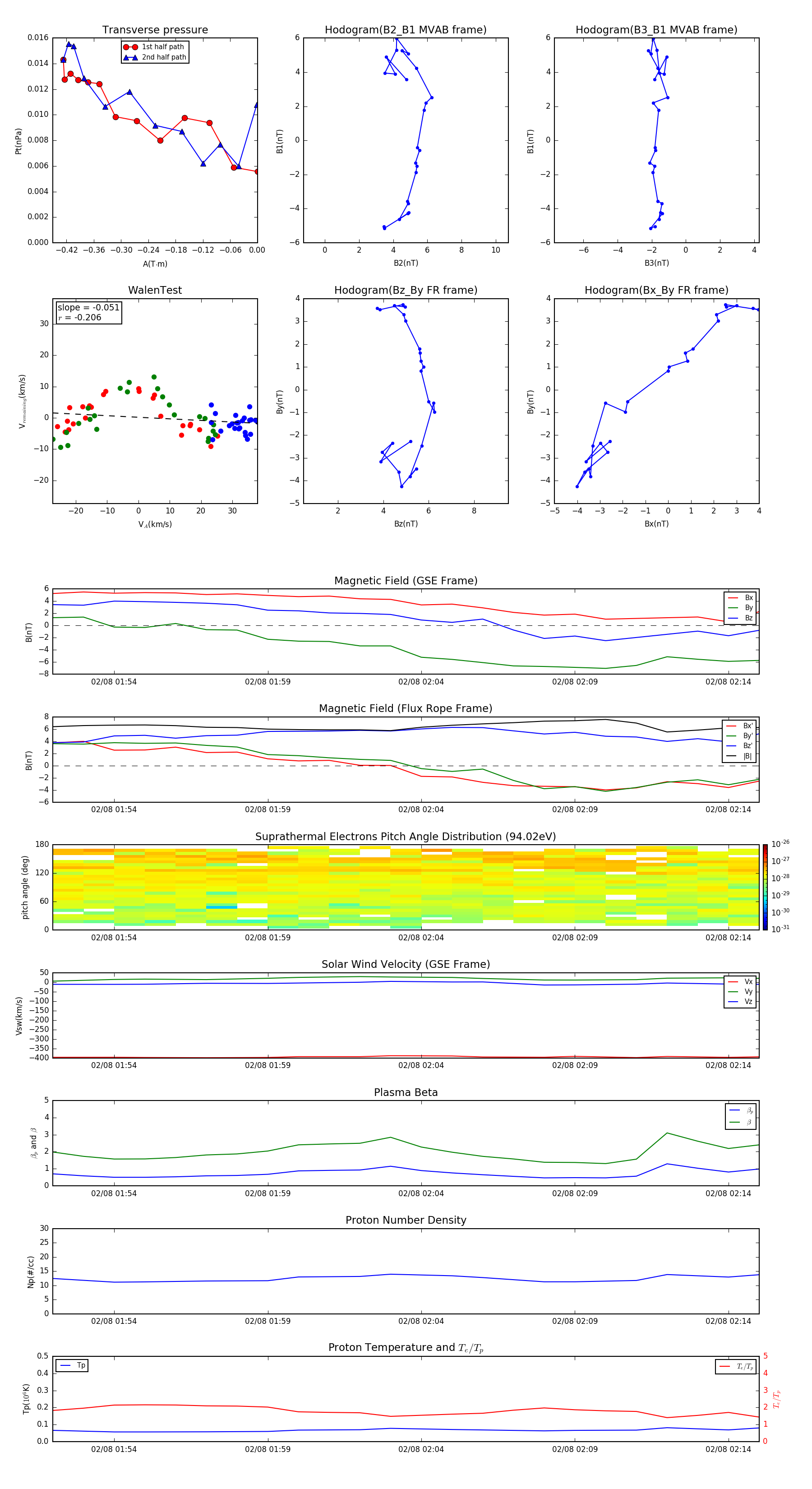Click the 'Hodogram(B2_B1 MVAB frame)' title
This screenshot has width=812, height=1489.
click(x=406, y=30)
